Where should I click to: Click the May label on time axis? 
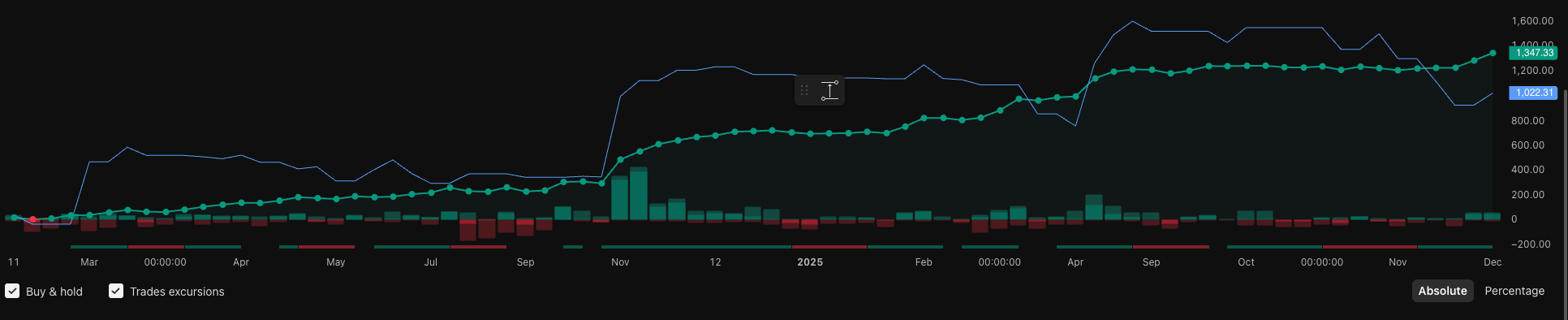(x=336, y=262)
